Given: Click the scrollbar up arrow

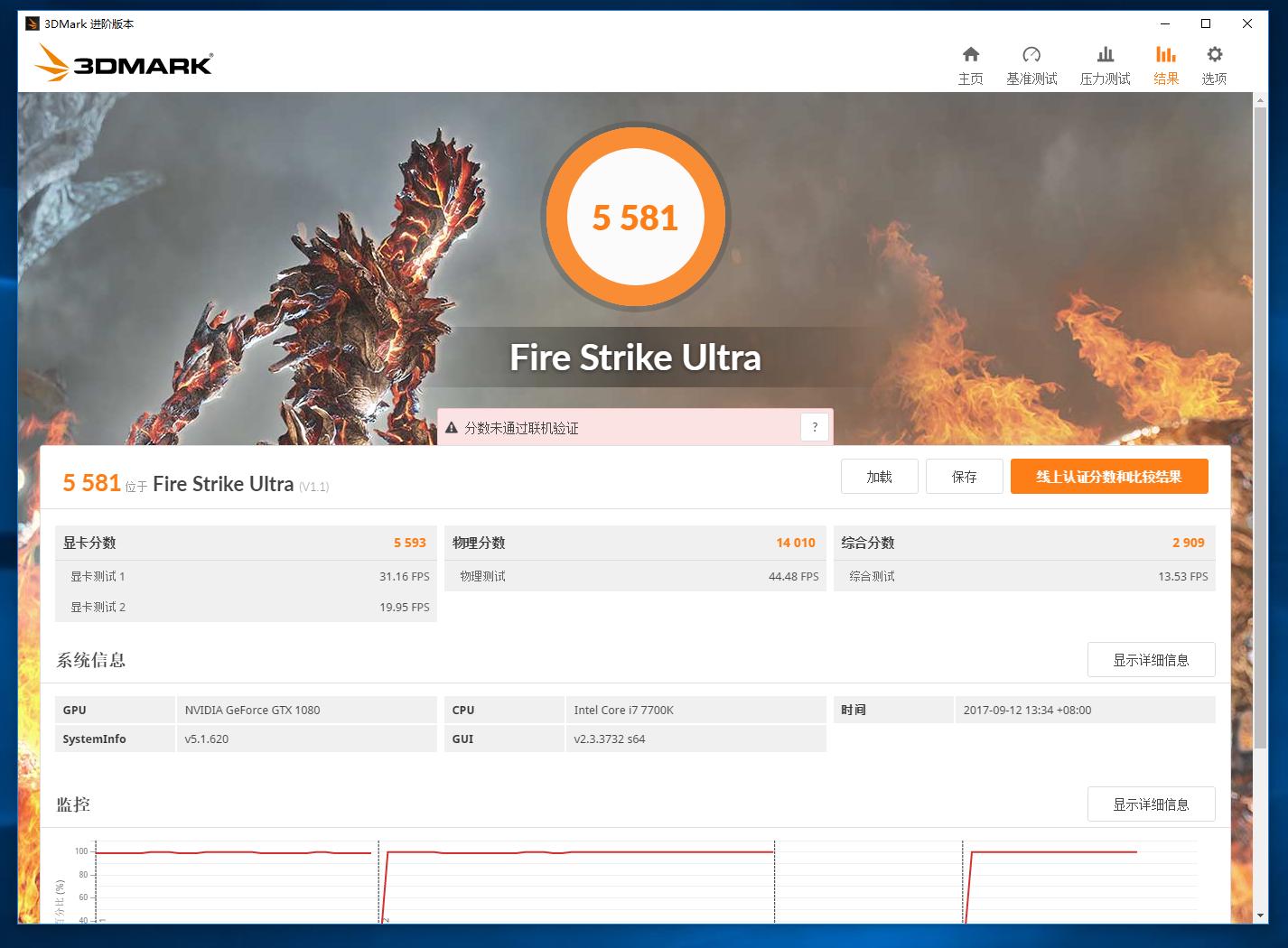Looking at the screenshot, I should tap(1260, 100).
